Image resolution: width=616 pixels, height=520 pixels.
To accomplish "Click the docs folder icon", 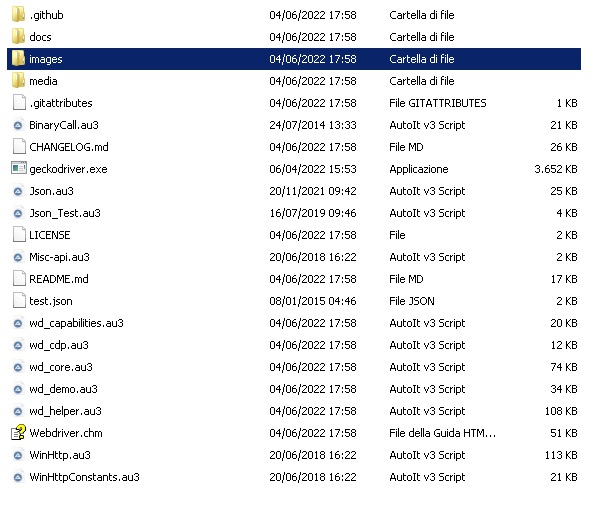I will pyautogui.click(x=18, y=37).
